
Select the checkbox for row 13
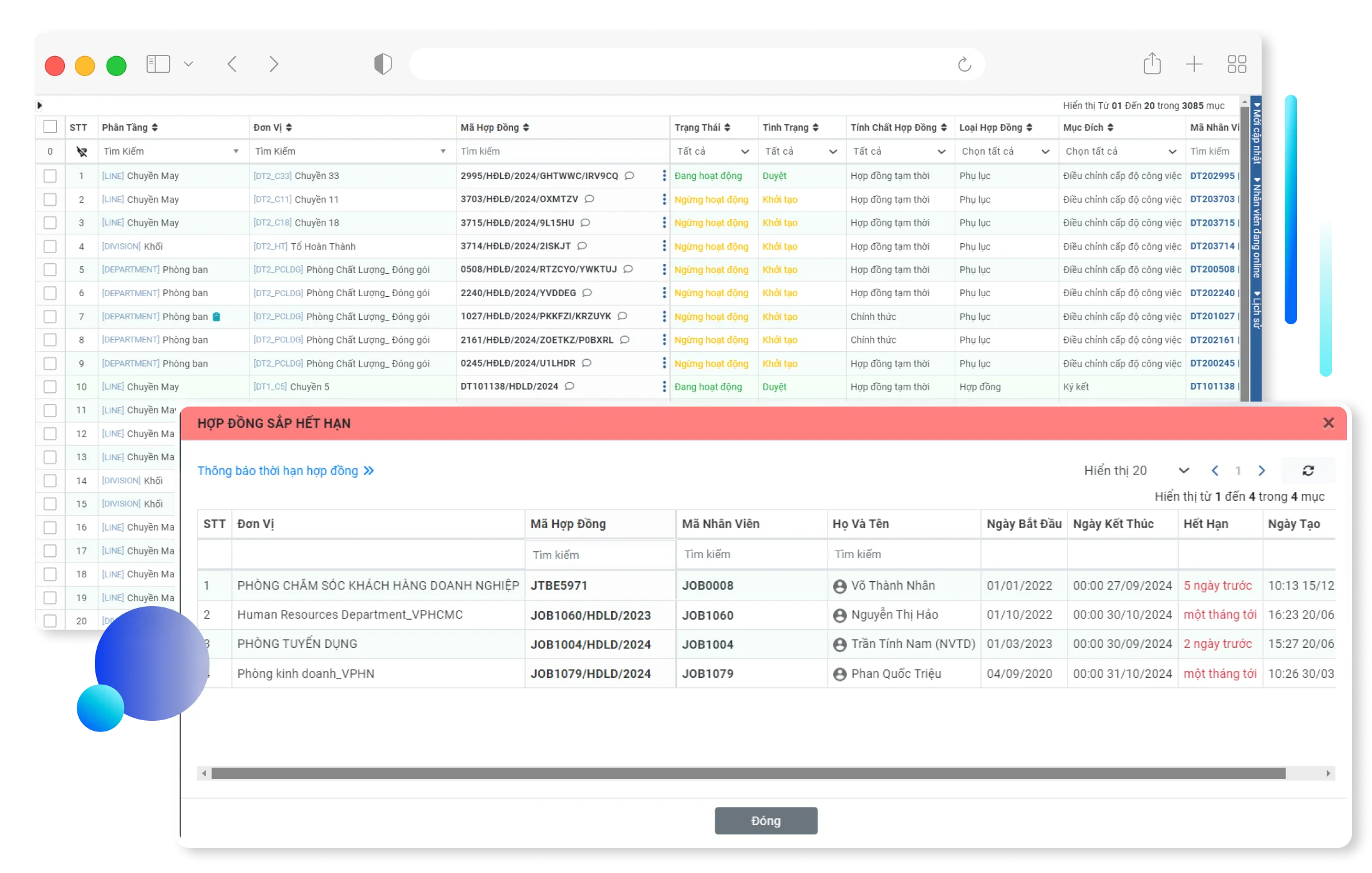tap(50, 457)
